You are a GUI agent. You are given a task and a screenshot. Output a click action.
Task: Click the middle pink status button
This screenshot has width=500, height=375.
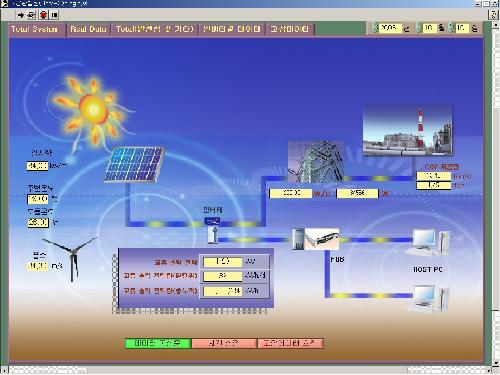tap(224, 343)
